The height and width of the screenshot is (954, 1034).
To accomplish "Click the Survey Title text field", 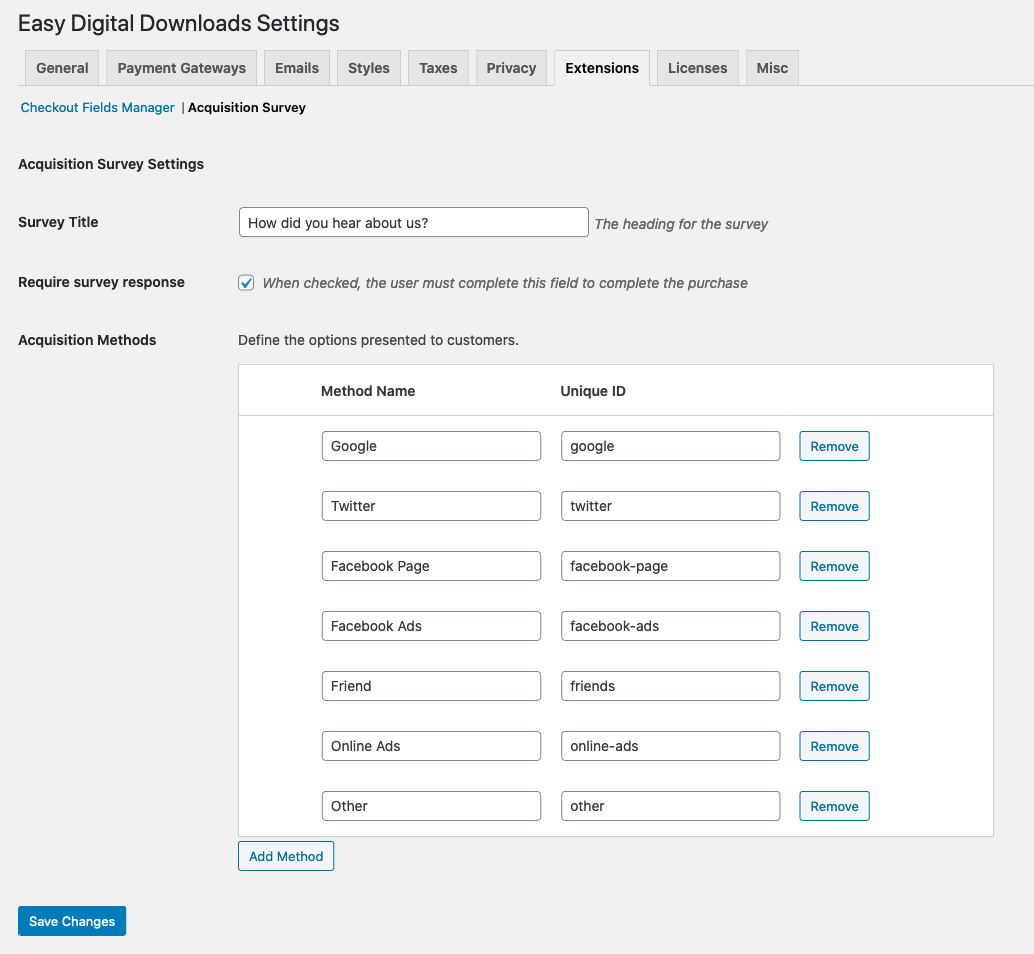I will [x=413, y=222].
